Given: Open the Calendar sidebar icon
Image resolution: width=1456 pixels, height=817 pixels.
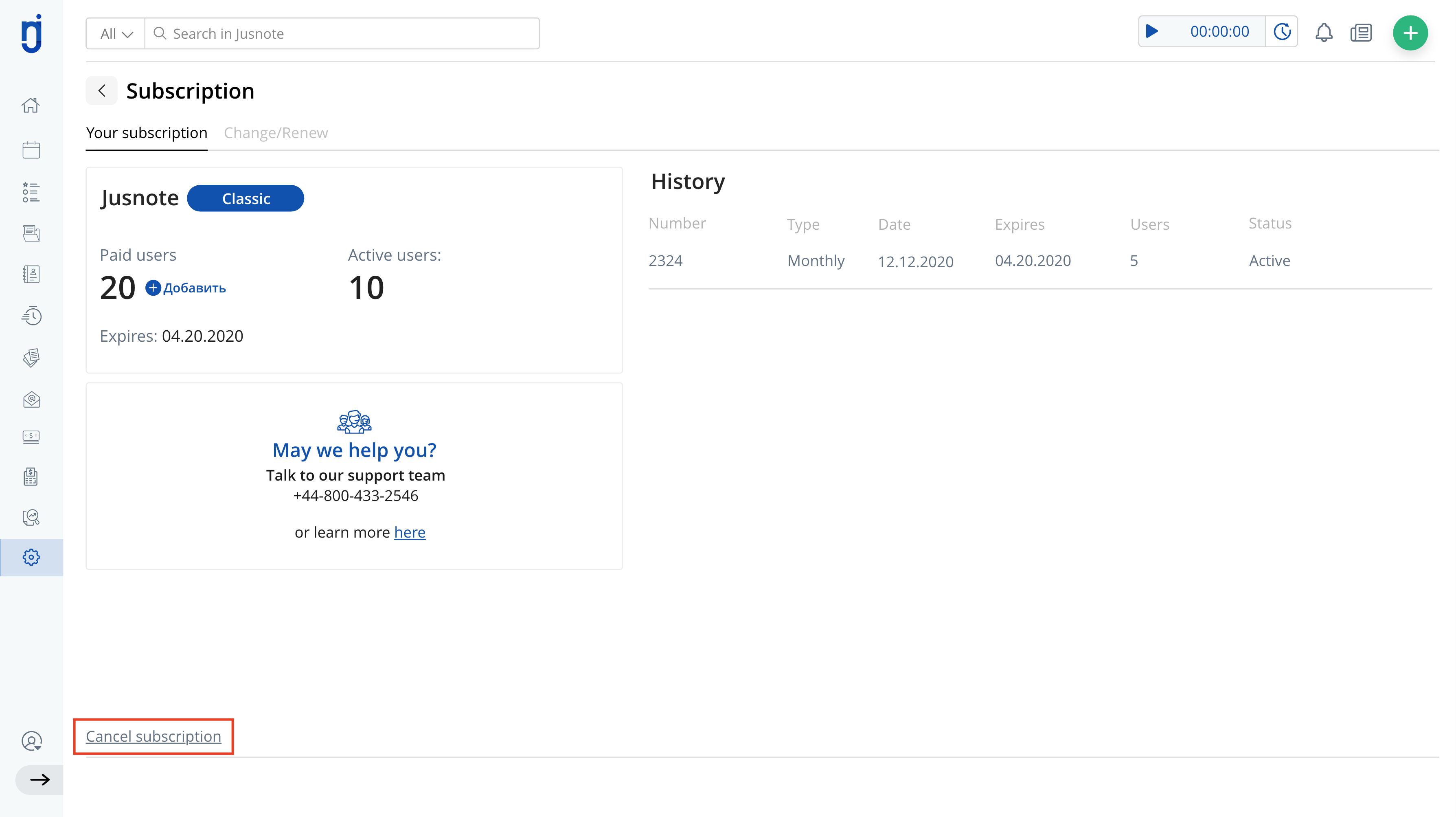Looking at the screenshot, I should coord(31,150).
